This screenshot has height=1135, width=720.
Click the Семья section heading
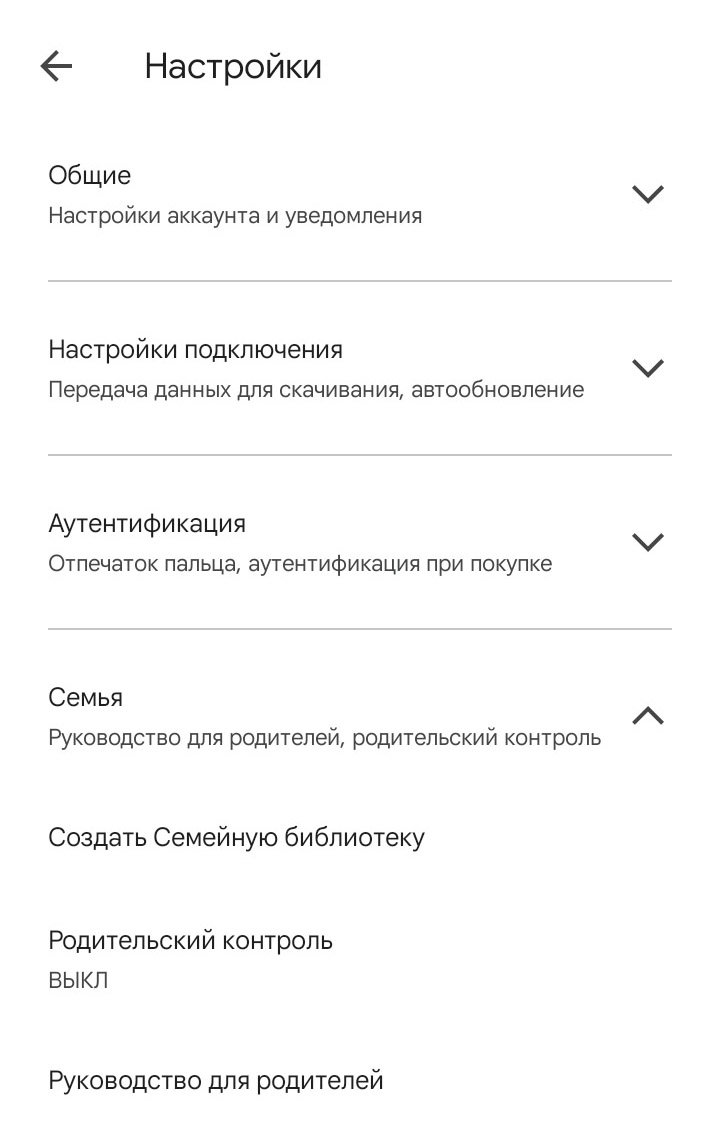point(85,697)
